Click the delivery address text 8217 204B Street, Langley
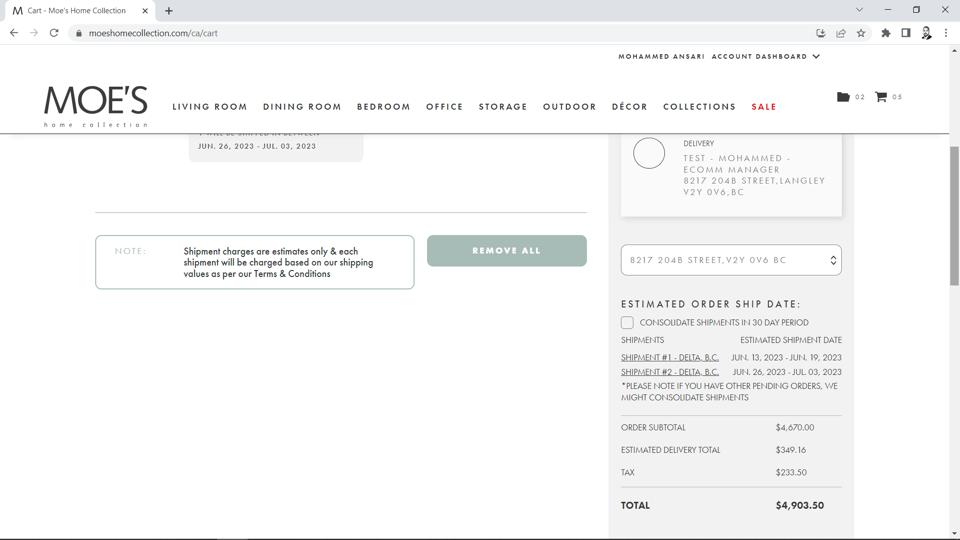This screenshot has width=960, height=540. (x=754, y=181)
